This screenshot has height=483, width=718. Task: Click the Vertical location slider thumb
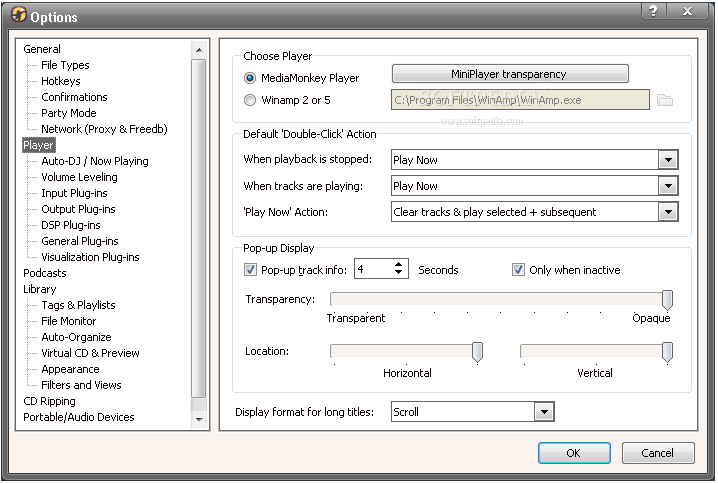667,352
